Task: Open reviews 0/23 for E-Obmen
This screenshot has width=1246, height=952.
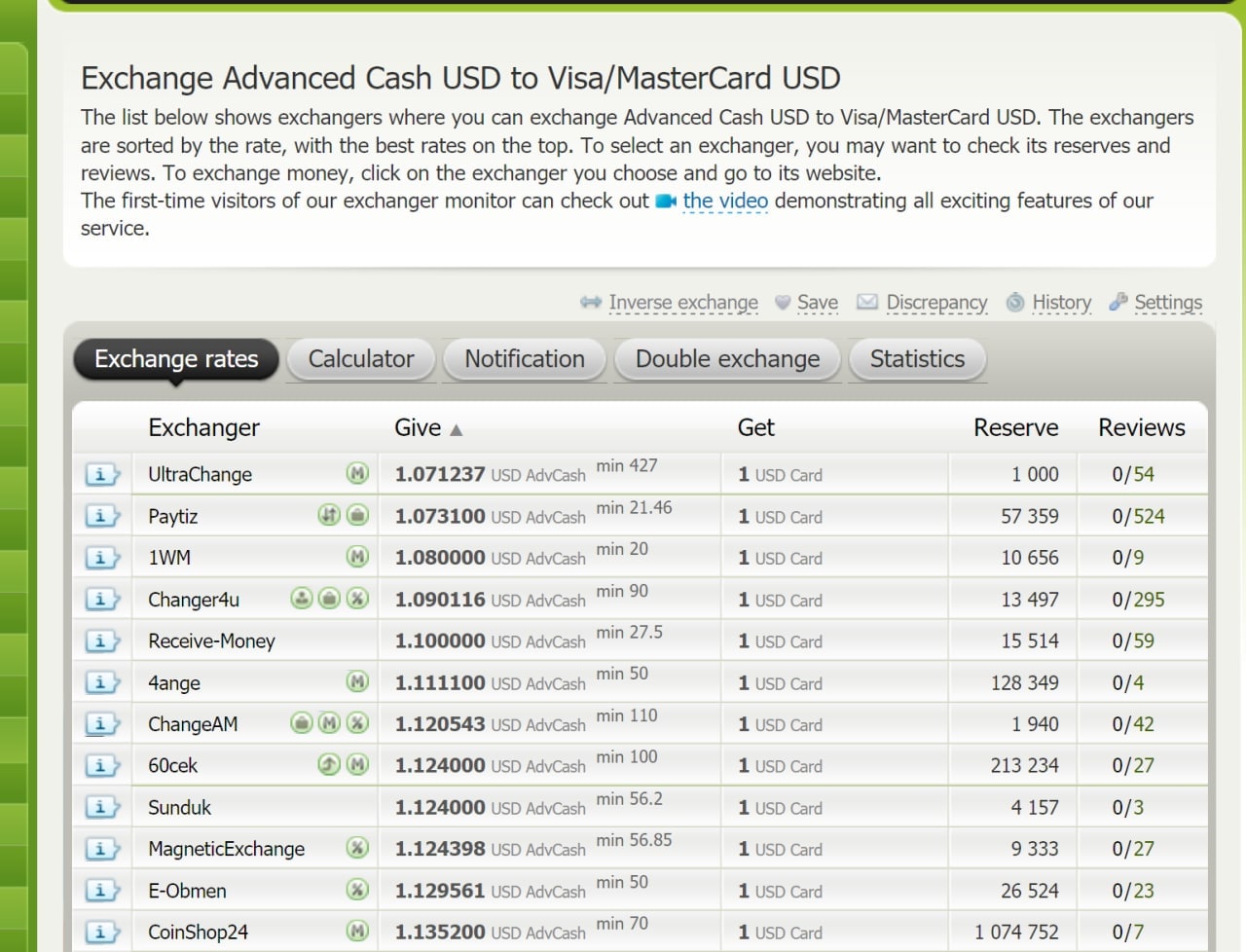Action: point(1133,891)
